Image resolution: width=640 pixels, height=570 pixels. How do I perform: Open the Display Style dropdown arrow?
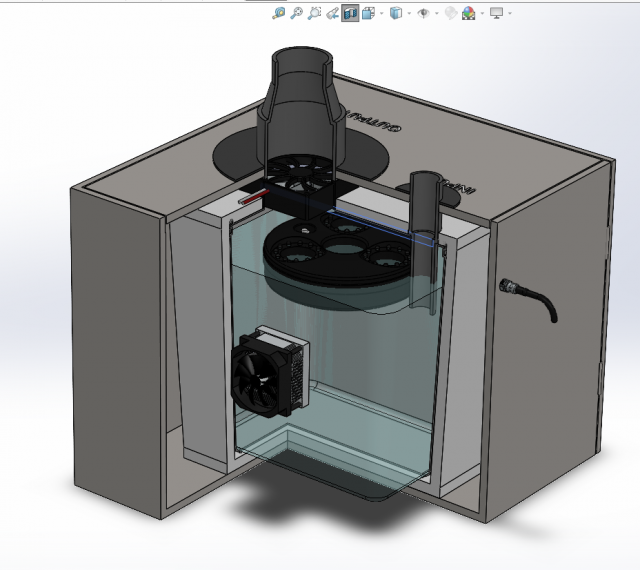[408, 14]
